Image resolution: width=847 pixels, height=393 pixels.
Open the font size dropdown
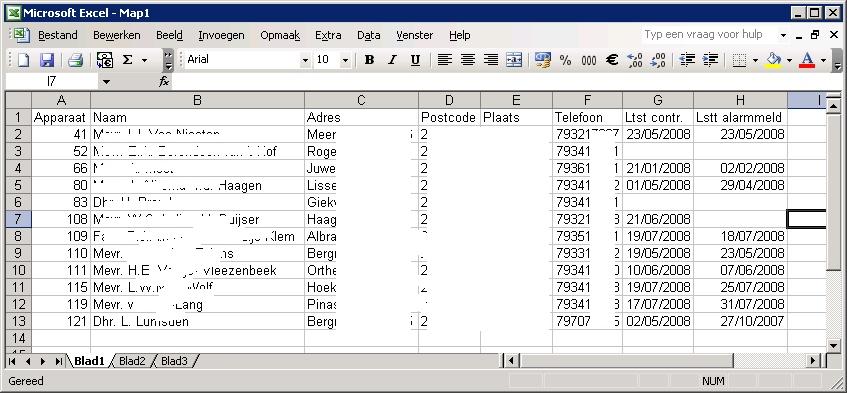346,60
